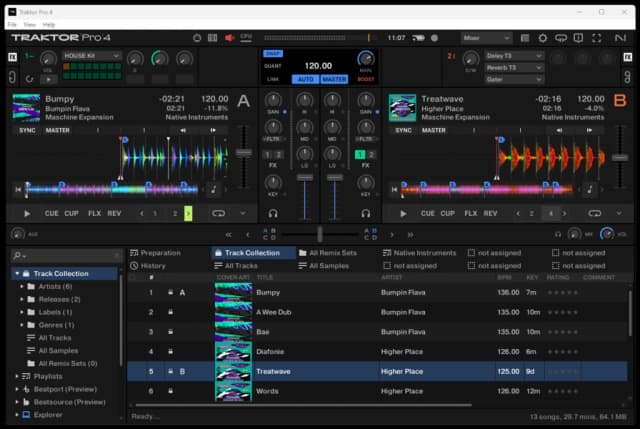Viewport: 640px width, 429px height.
Task: Click CUE button on Deck A
Action: (51, 213)
